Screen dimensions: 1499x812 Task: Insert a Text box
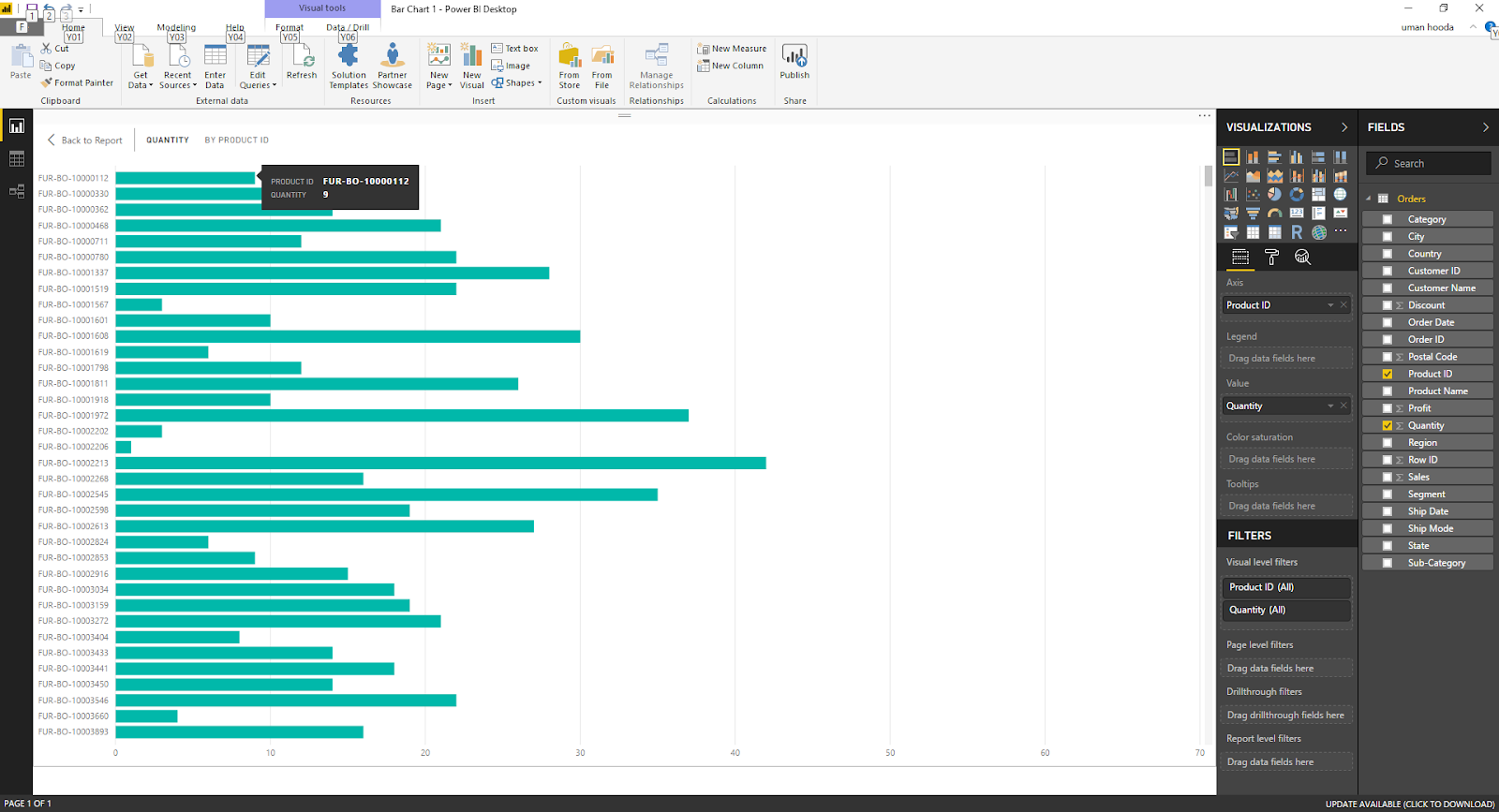(514, 49)
